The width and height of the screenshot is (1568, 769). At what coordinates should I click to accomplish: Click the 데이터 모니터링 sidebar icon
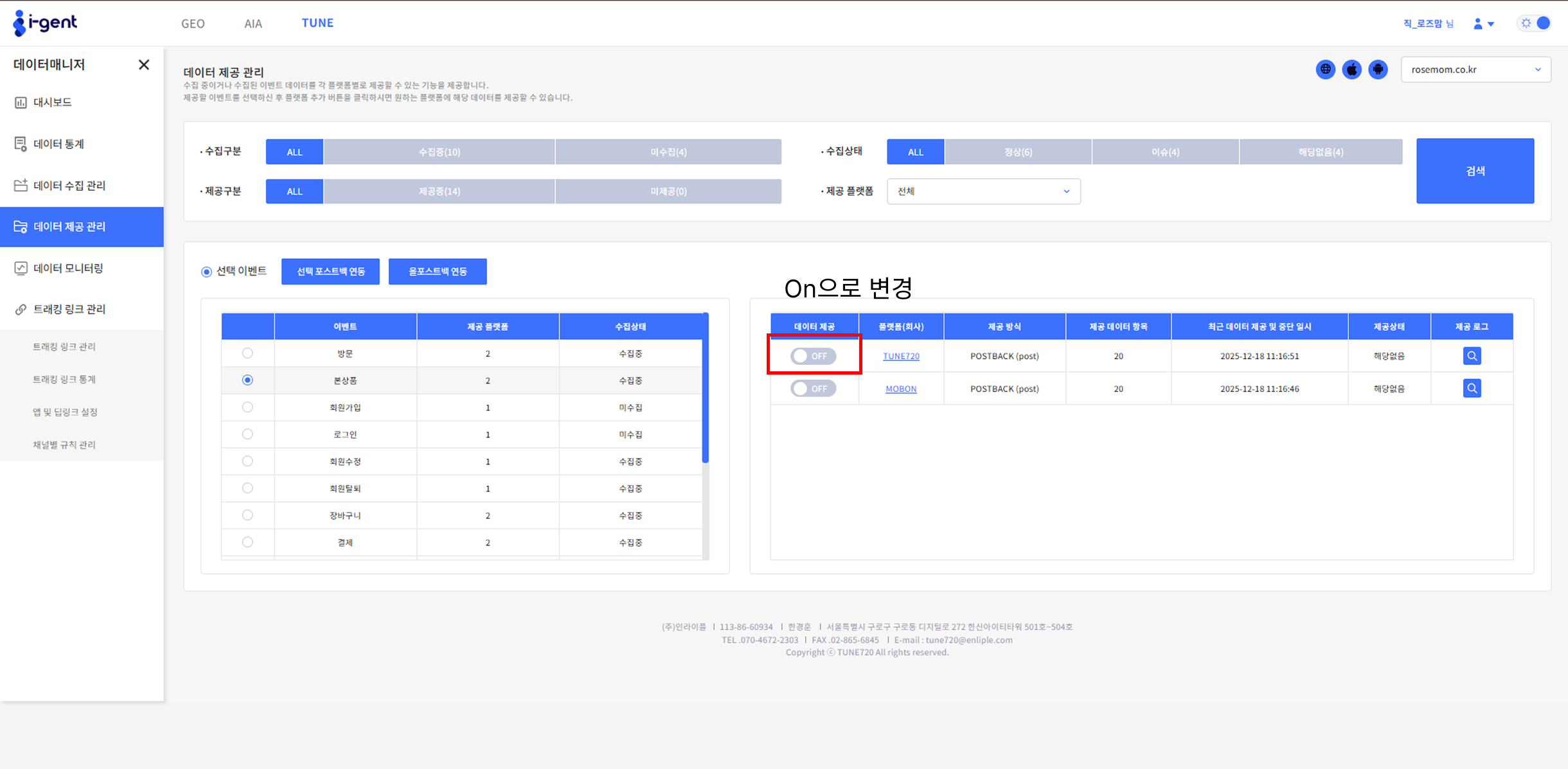point(21,269)
